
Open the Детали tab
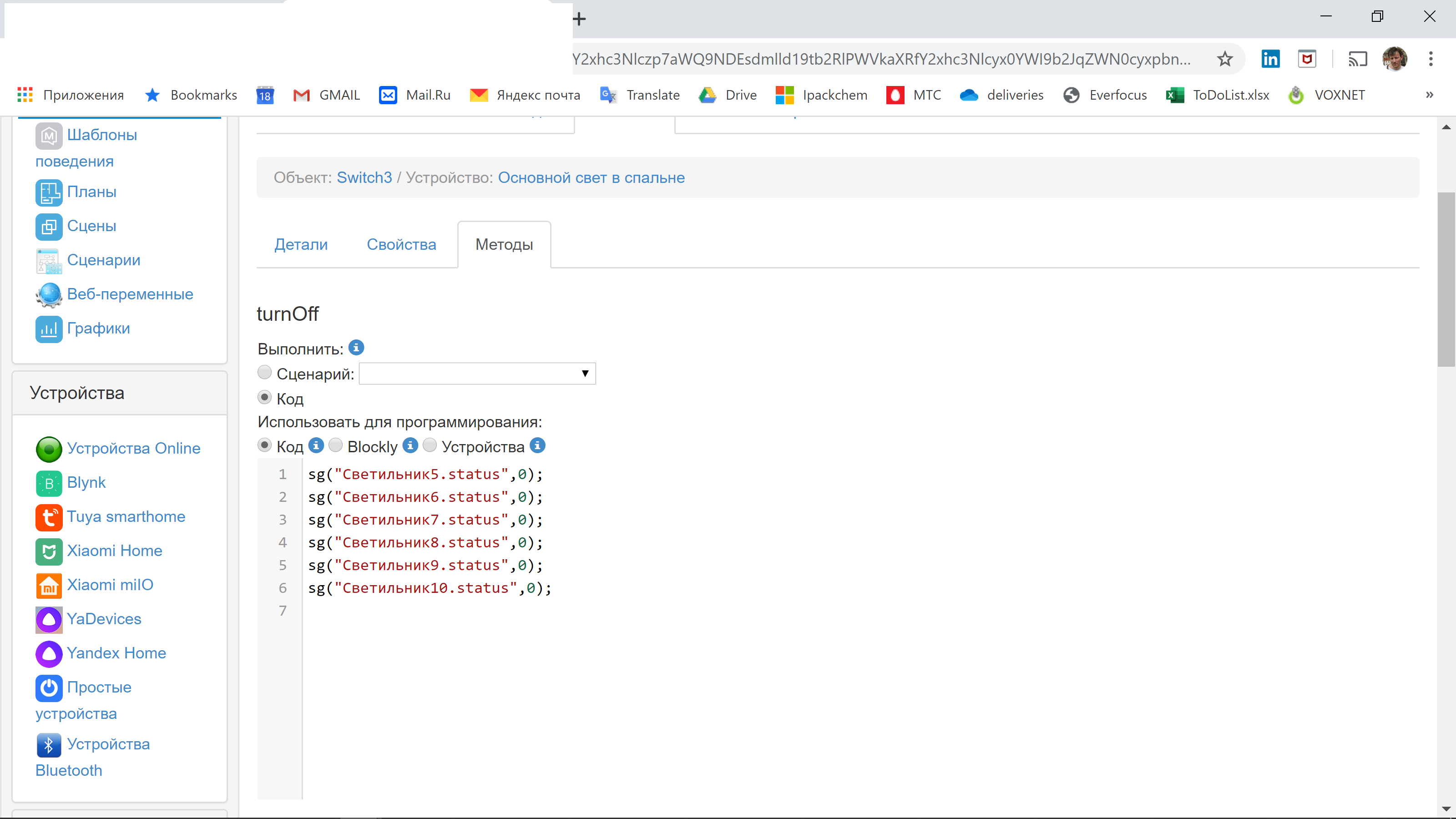click(x=301, y=244)
